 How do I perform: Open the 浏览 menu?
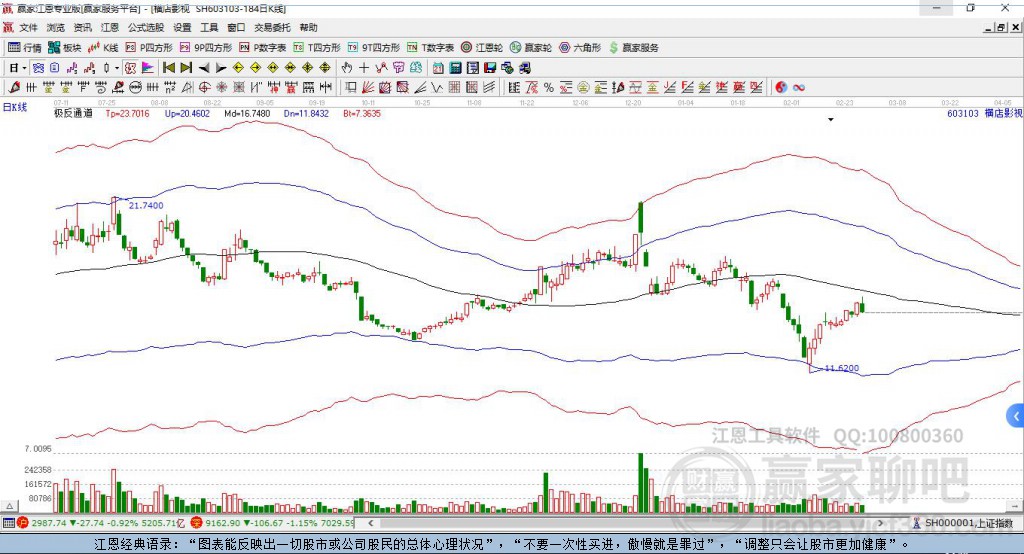[x=56, y=27]
